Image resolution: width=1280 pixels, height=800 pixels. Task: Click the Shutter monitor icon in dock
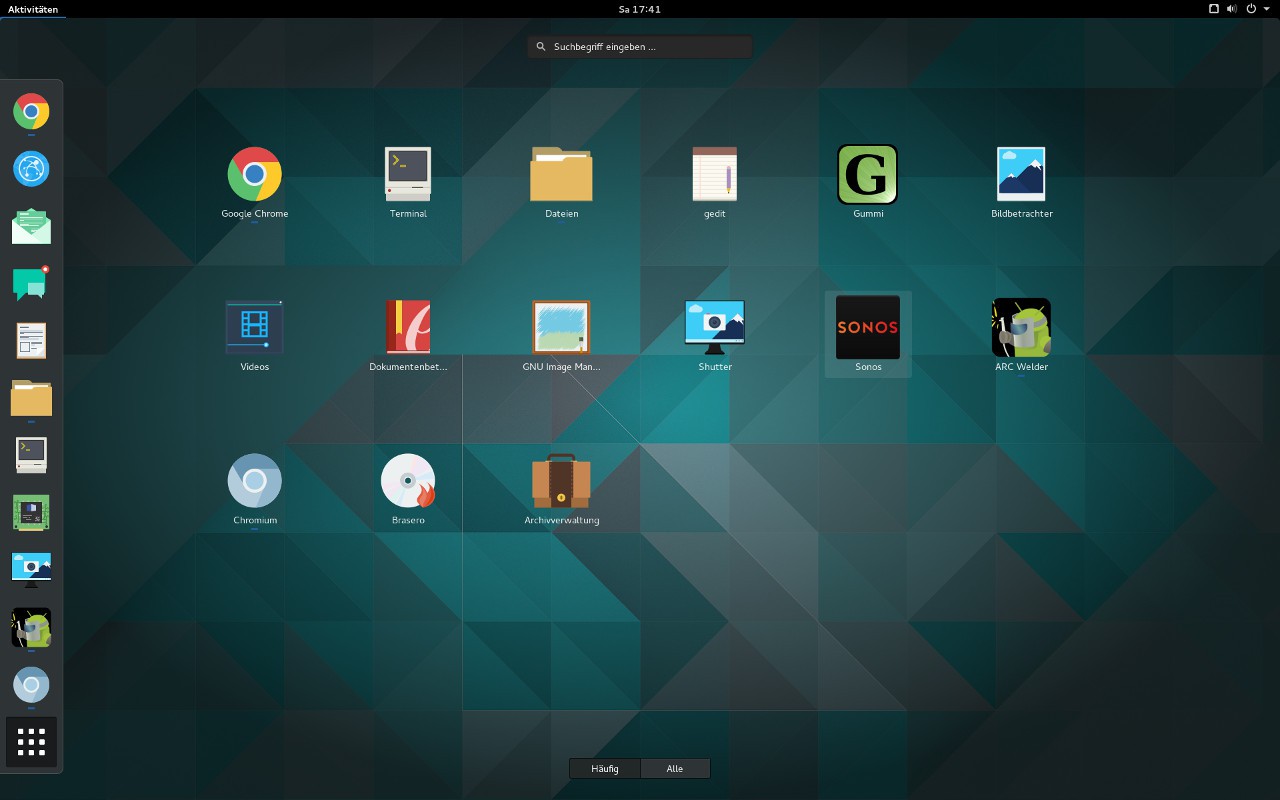31,570
